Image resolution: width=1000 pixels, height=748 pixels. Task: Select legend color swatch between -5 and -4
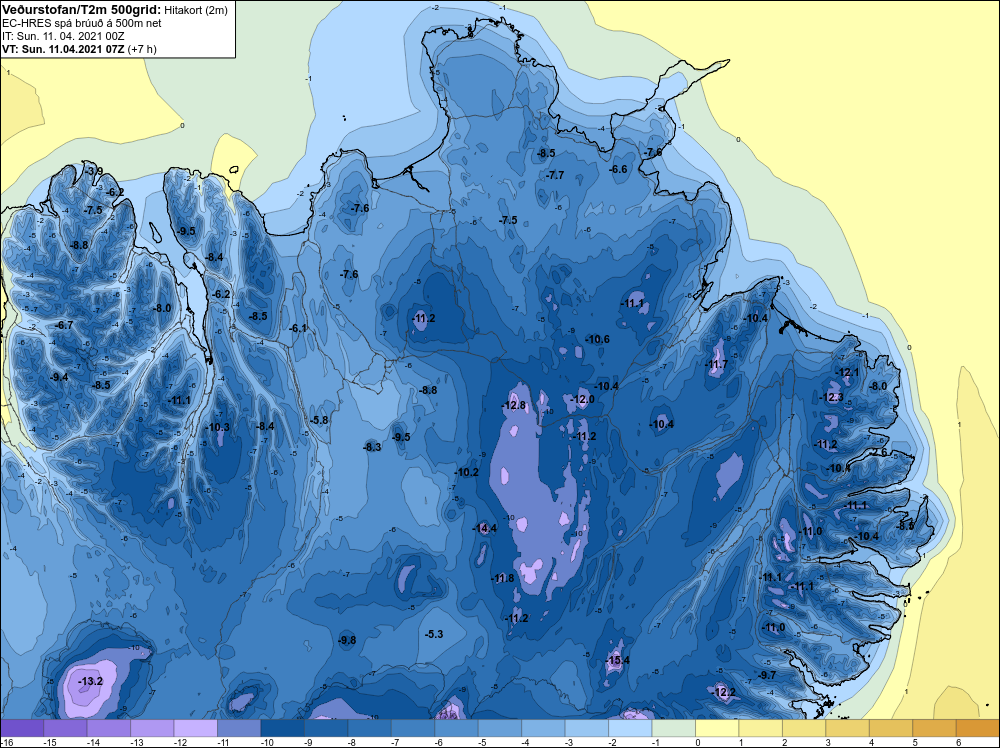click(x=499, y=728)
